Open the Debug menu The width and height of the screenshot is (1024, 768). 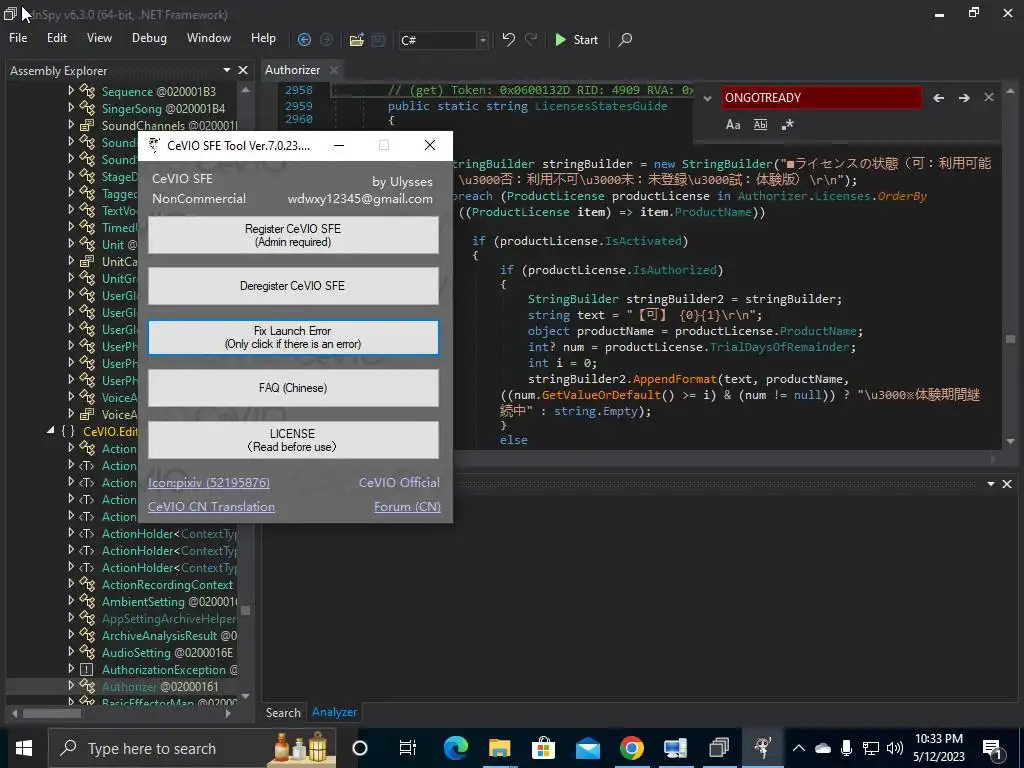click(149, 38)
